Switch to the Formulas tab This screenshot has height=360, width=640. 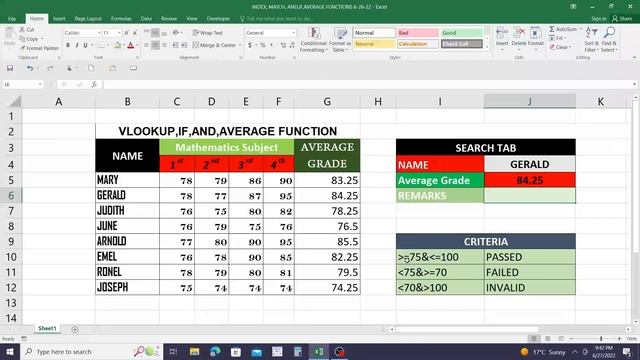[x=121, y=19]
